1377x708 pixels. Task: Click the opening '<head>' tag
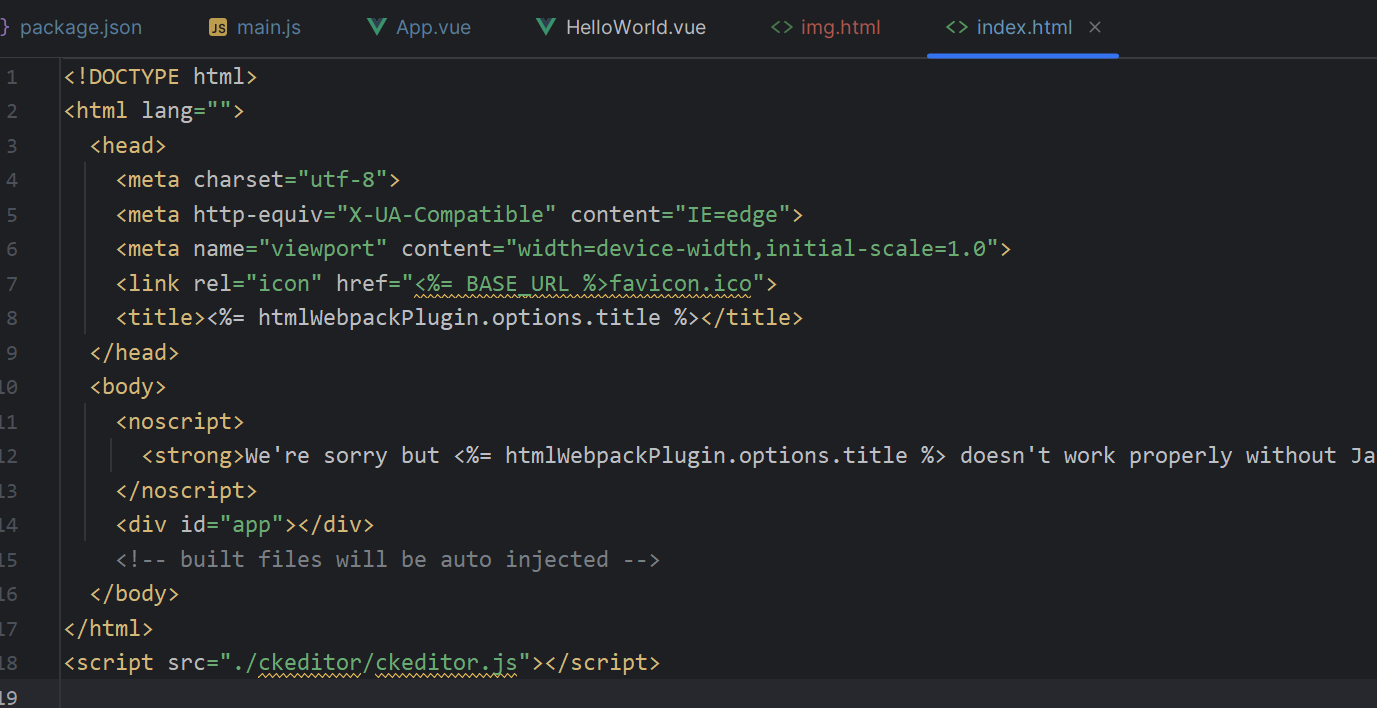click(x=128, y=145)
